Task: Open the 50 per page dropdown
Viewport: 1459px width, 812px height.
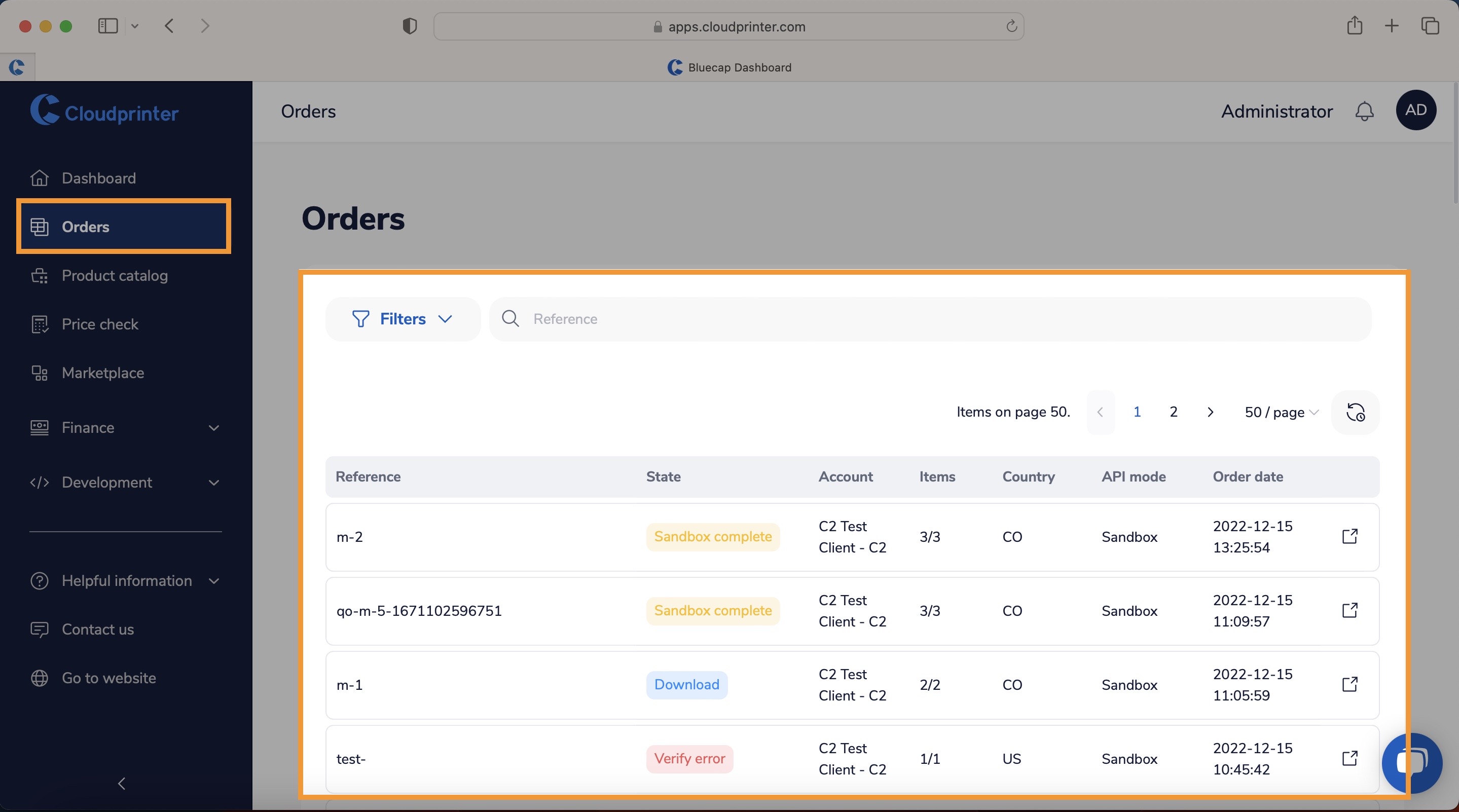Action: (1281, 412)
